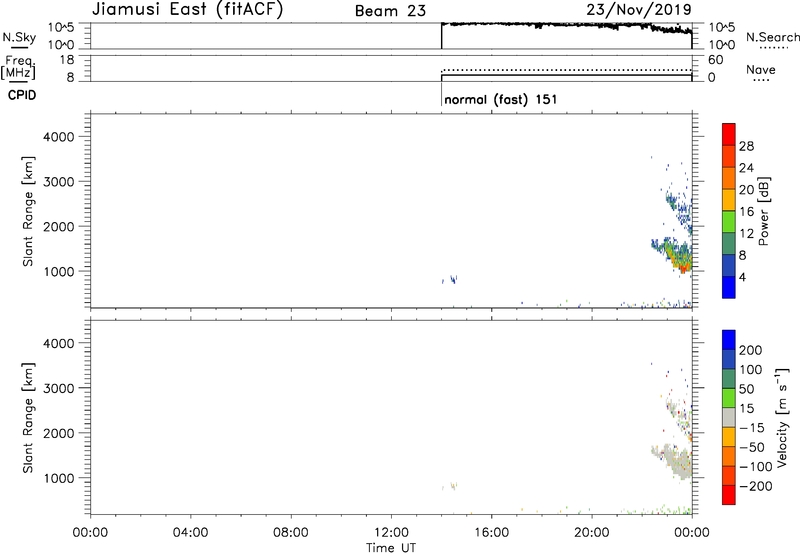Click the 'Nave' legend label

(761, 69)
